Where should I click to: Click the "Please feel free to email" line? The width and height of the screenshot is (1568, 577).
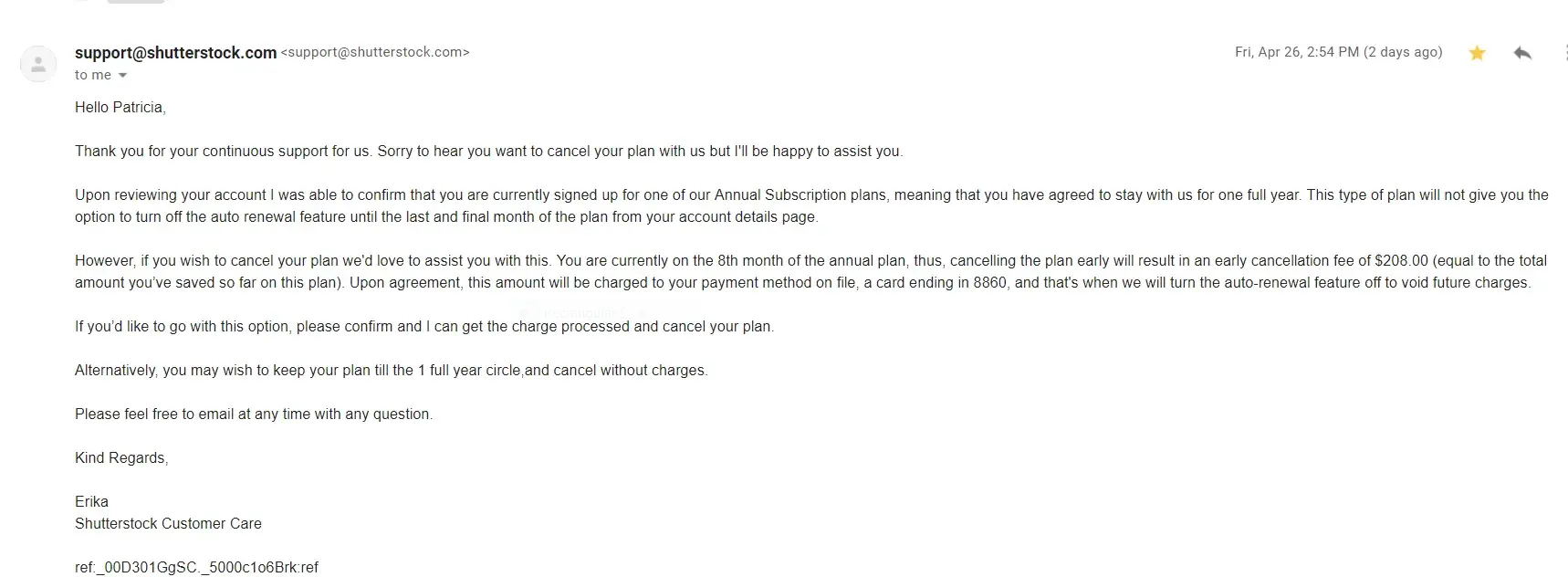point(253,414)
